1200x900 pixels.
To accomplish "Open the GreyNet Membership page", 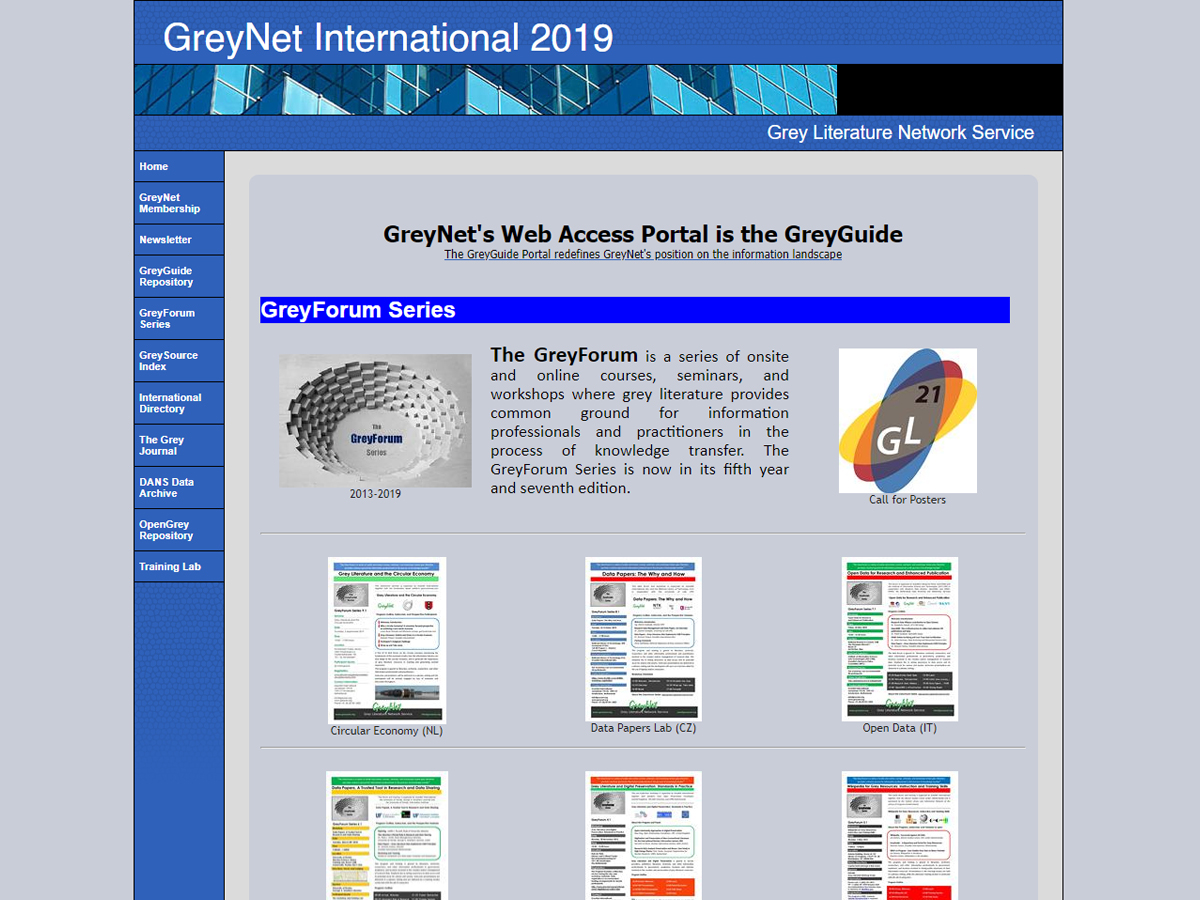I will tap(170, 203).
